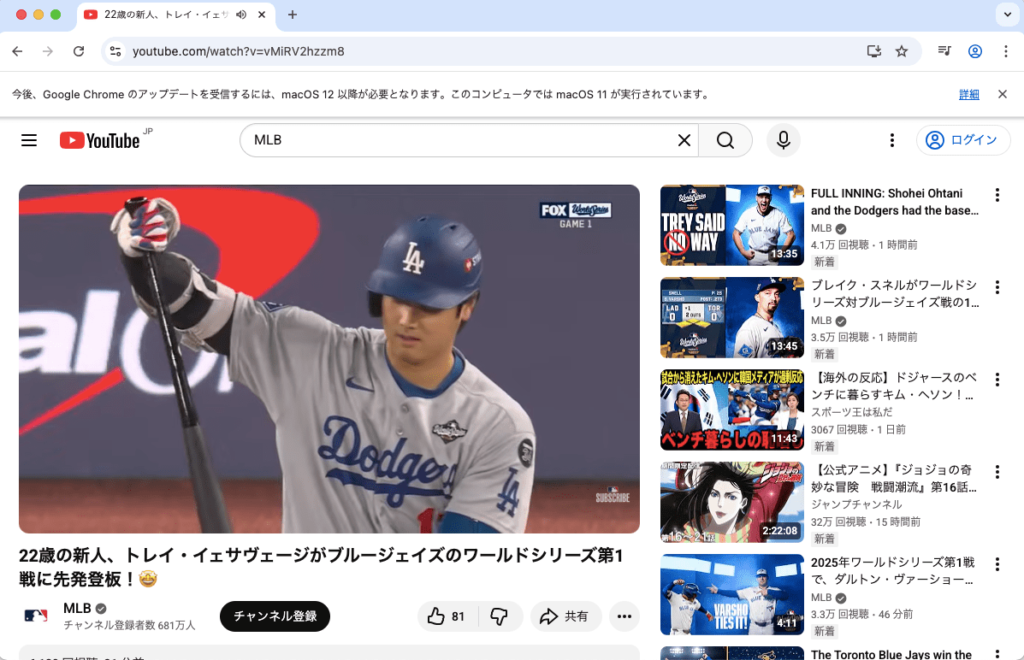Open a new browser tab

click(293, 14)
